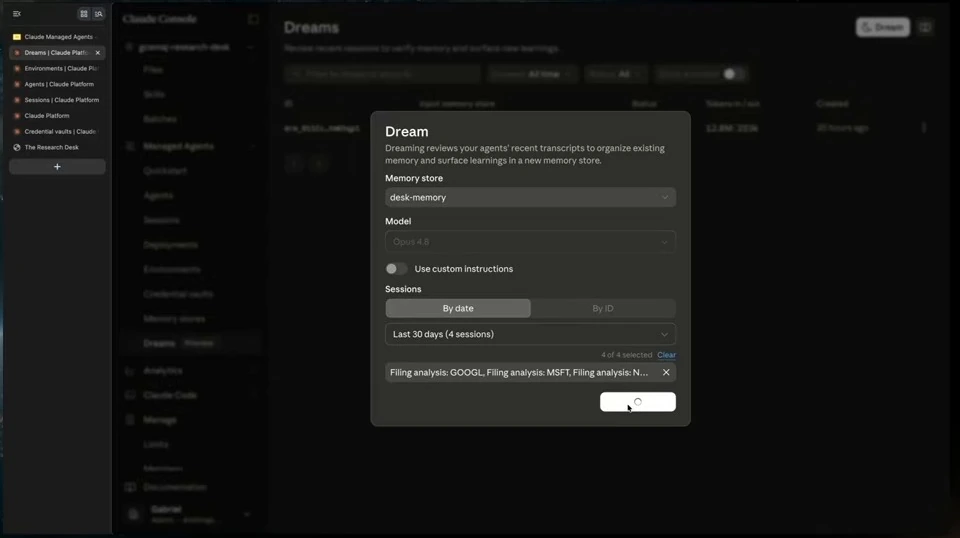Open the tab grid overview icon
Screen dimensions: 960x538
[84, 13]
